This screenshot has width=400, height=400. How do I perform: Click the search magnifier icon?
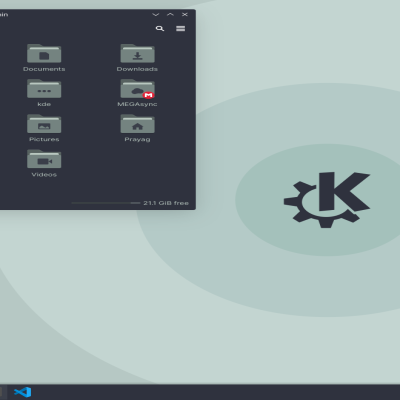(160, 29)
